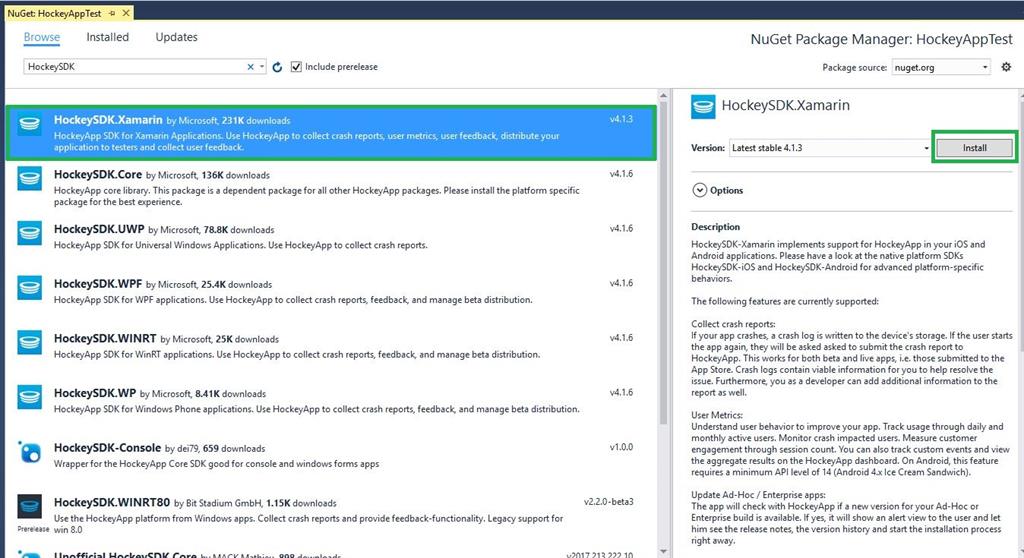Close the NuGet: HockeyAppTest tab

point(126,12)
